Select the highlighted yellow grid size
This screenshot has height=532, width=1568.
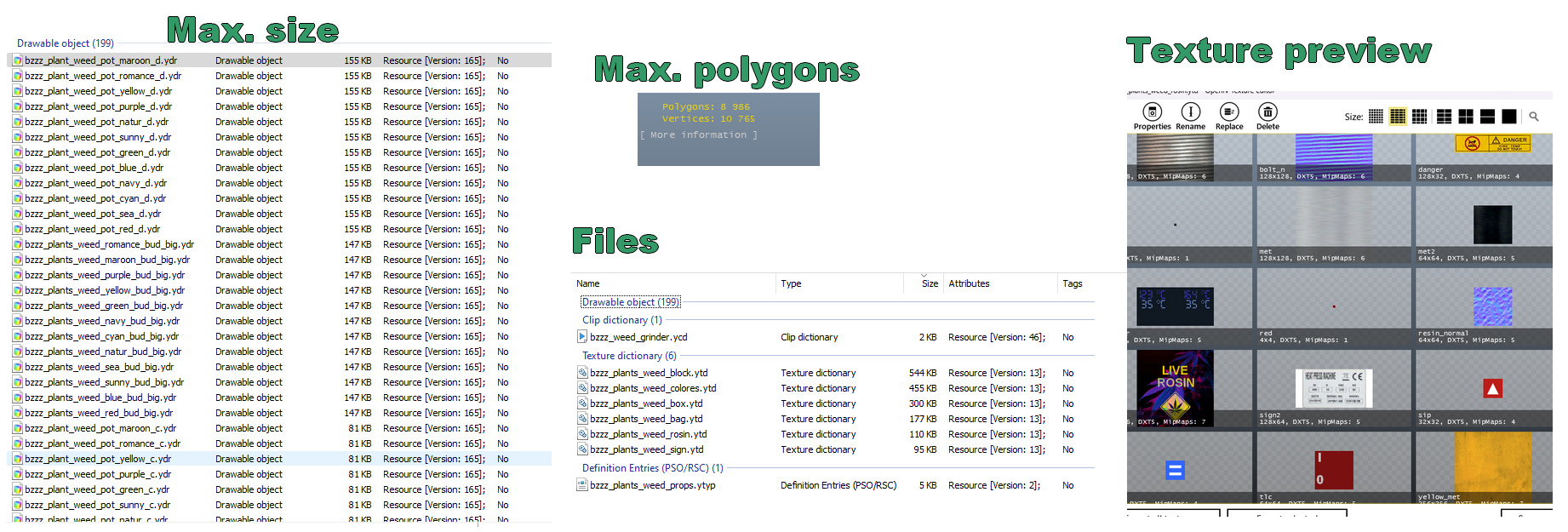[1398, 117]
